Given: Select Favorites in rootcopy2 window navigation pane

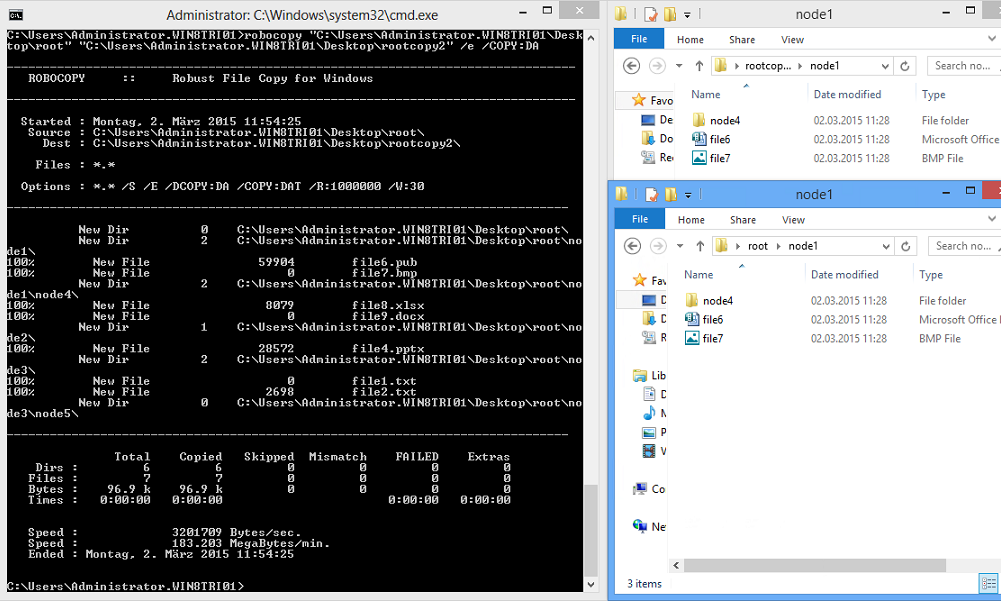Looking at the screenshot, I should coord(652,100).
